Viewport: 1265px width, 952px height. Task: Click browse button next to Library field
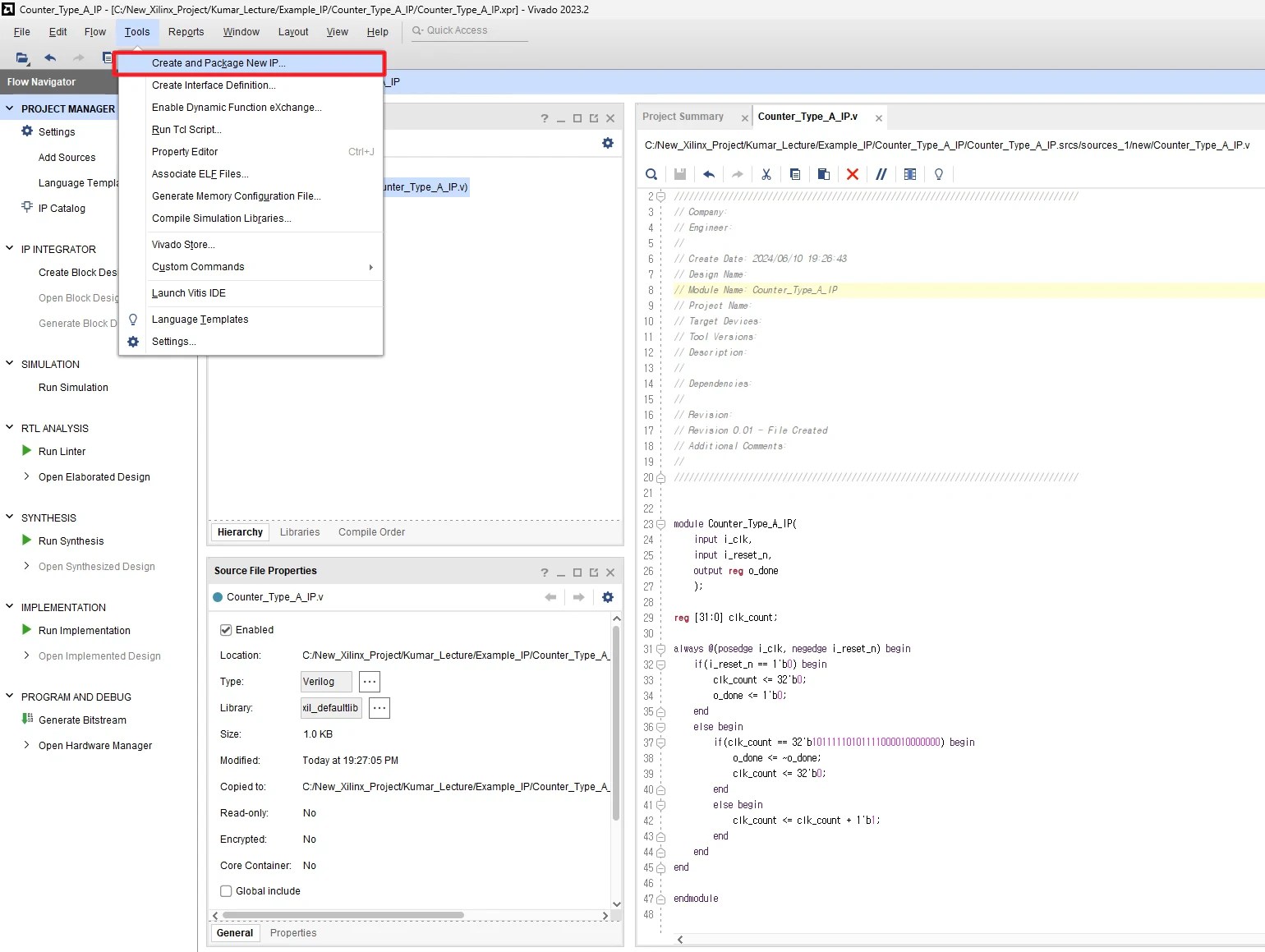pos(379,708)
